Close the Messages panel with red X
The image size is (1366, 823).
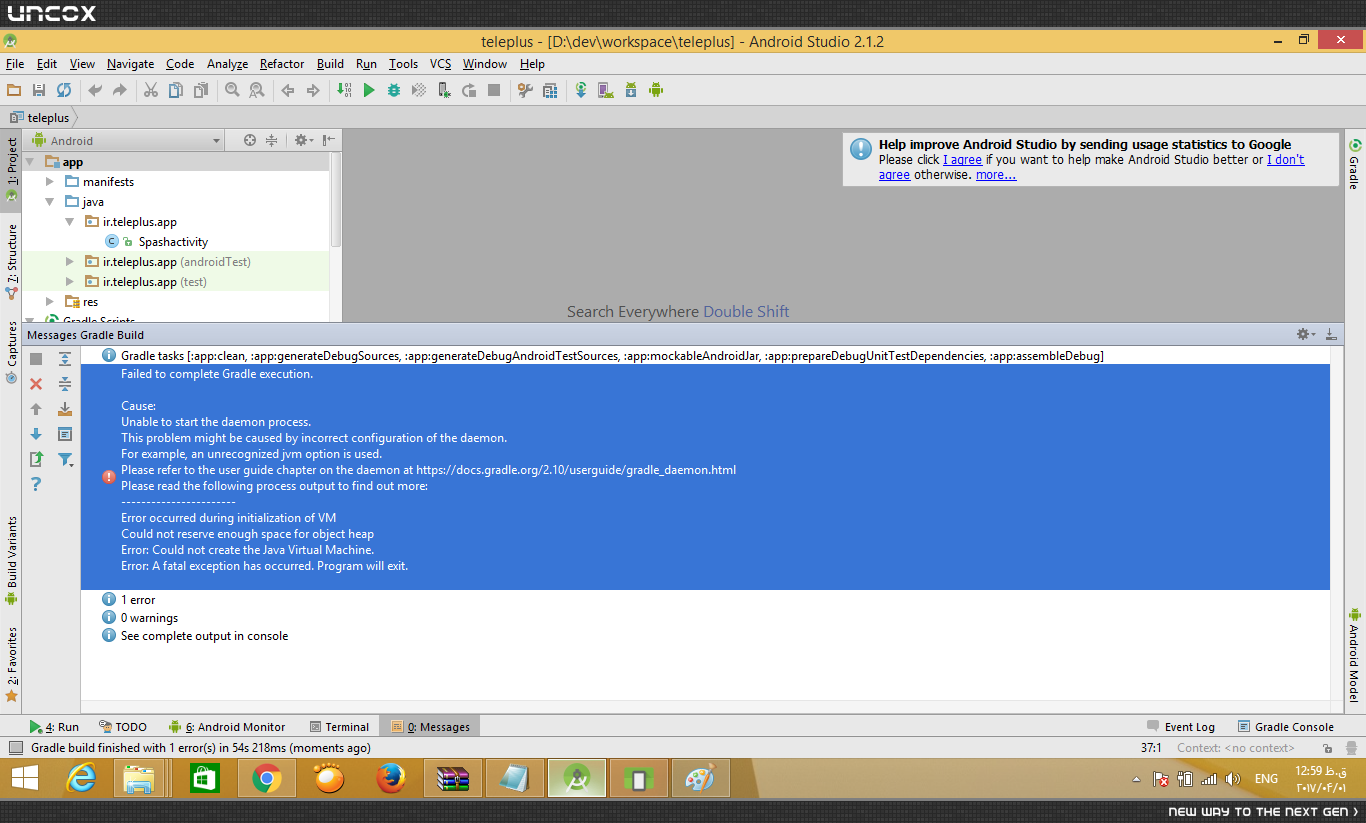tap(36, 384)
